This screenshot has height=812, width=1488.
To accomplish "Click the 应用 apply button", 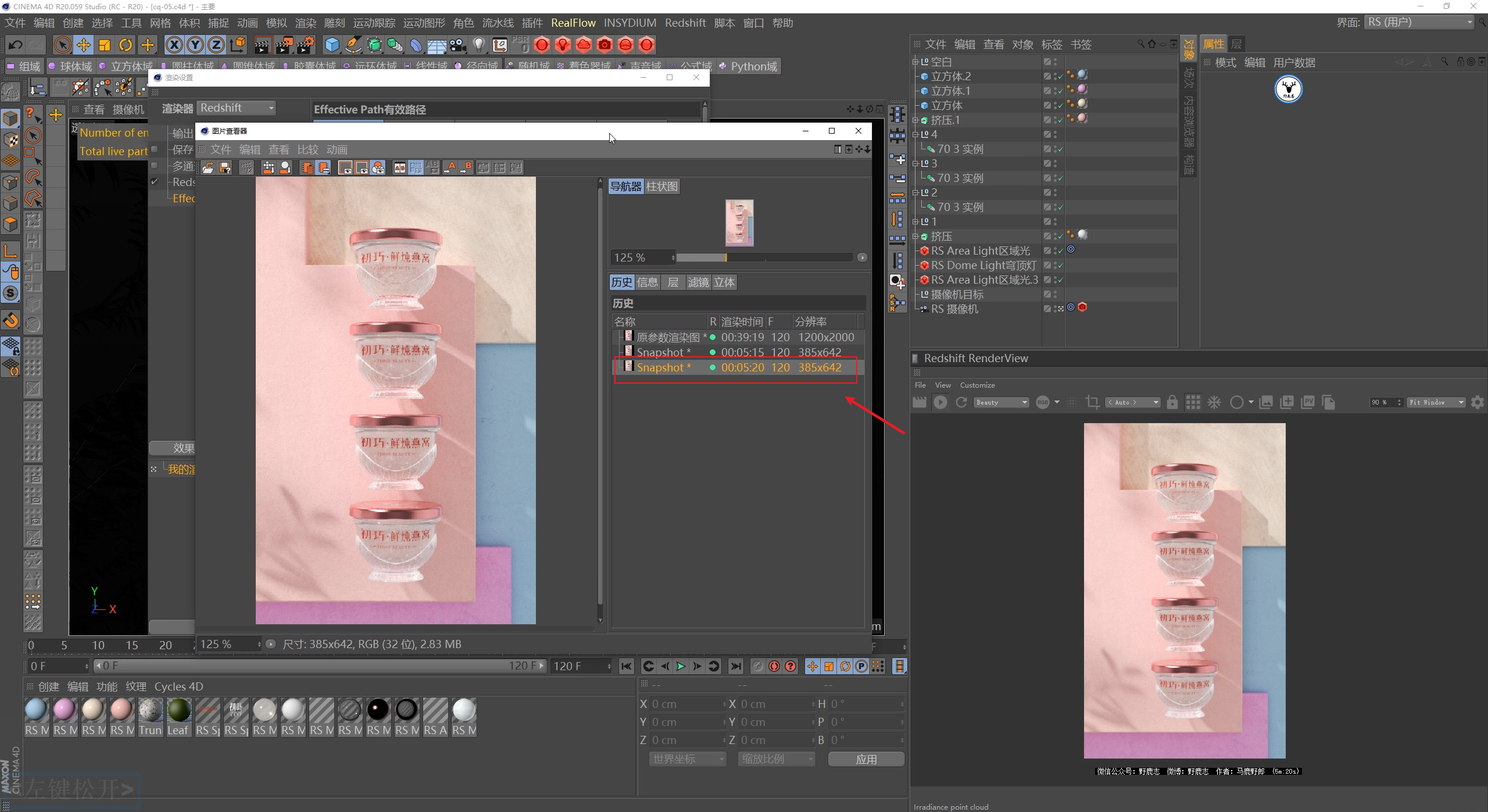I will pyautogui.click(x=866, y=759).
